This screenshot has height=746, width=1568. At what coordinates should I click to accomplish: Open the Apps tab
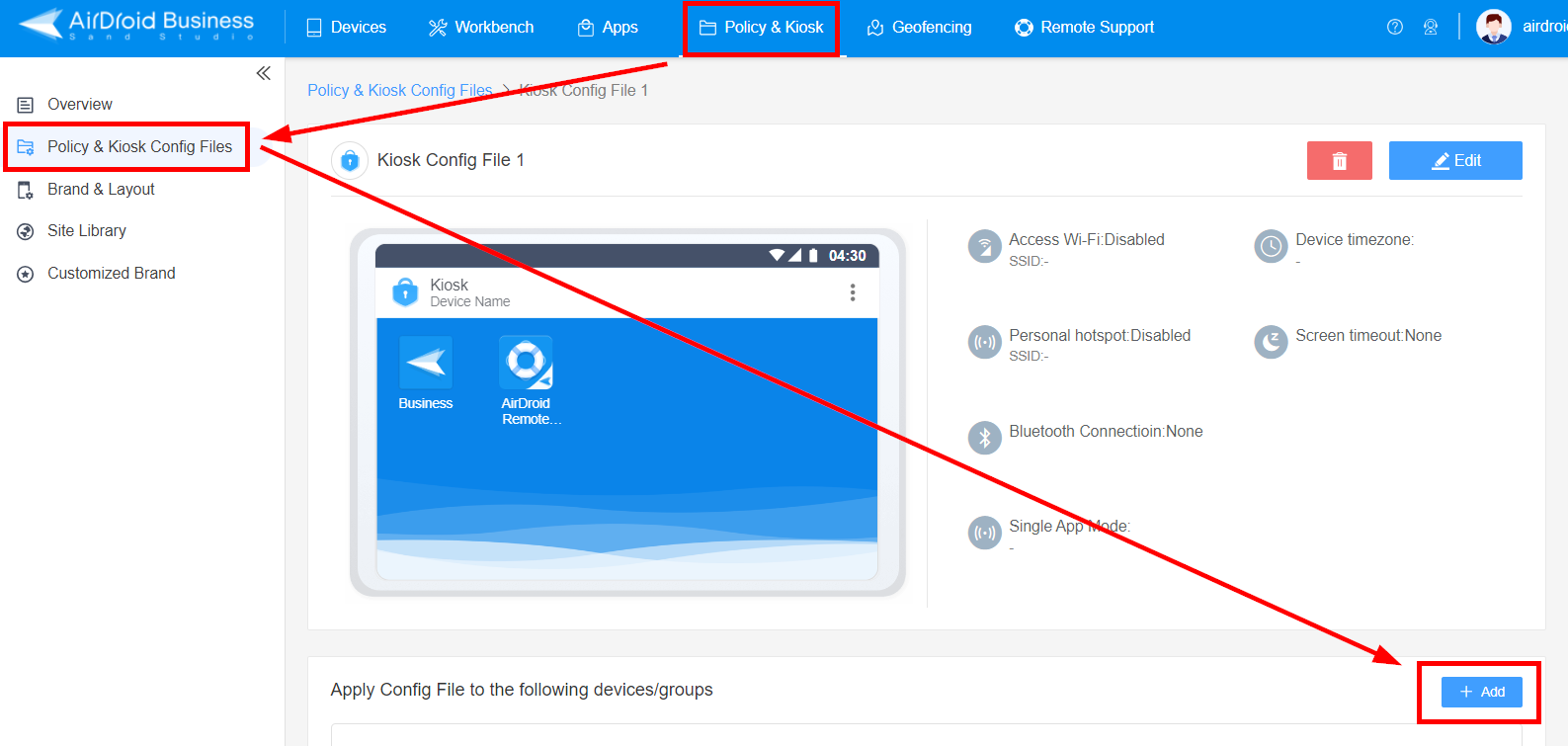[x=608, y=28]
